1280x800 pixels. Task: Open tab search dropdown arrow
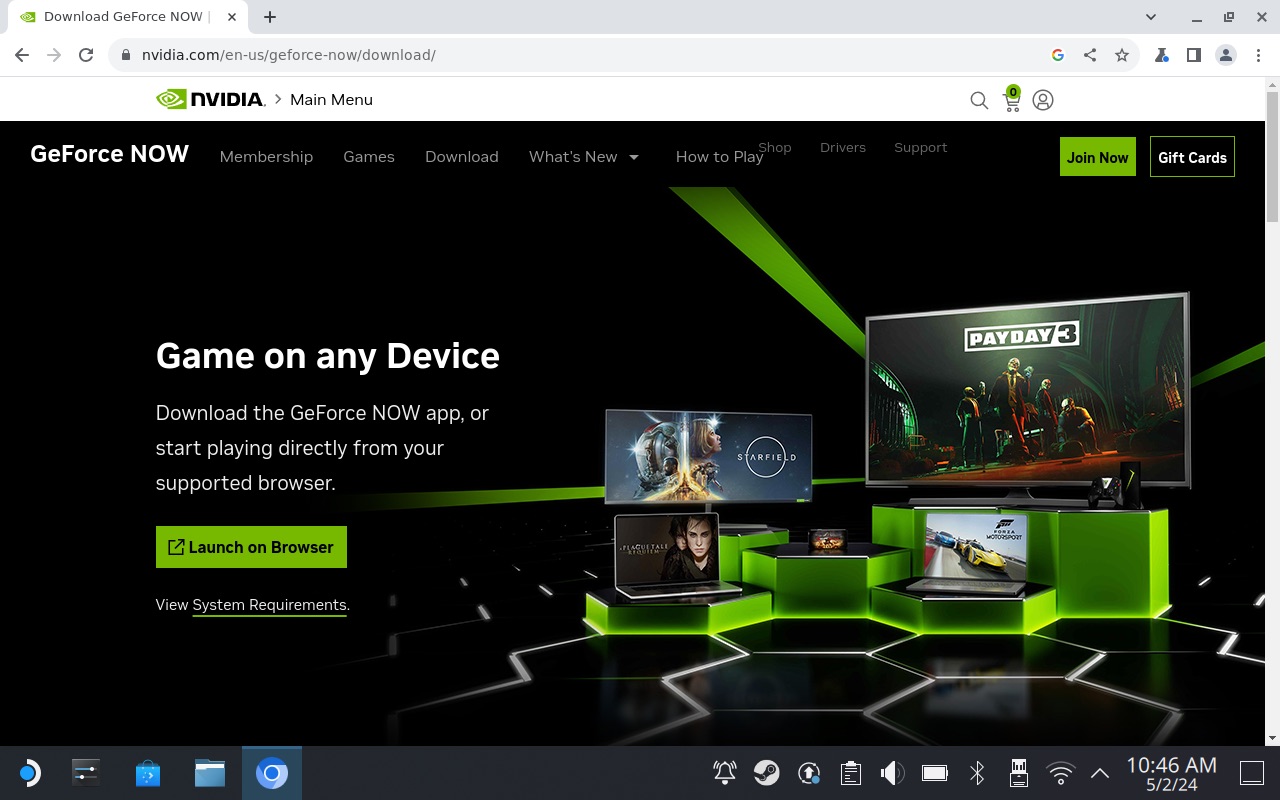click(1151, 17)
